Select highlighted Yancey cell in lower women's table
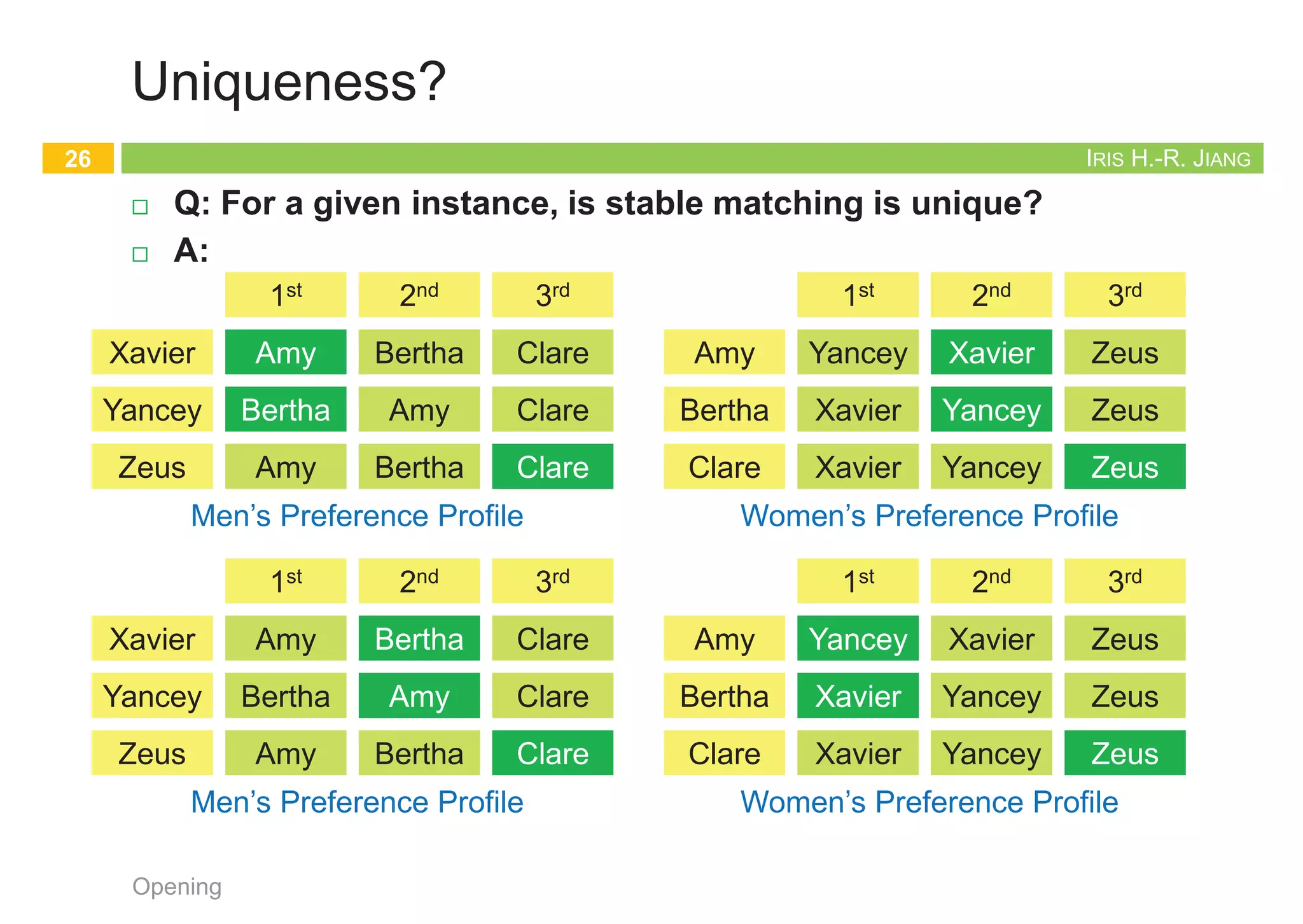The height and width of the screenshot is (924, 1303). tap(858, 639)
